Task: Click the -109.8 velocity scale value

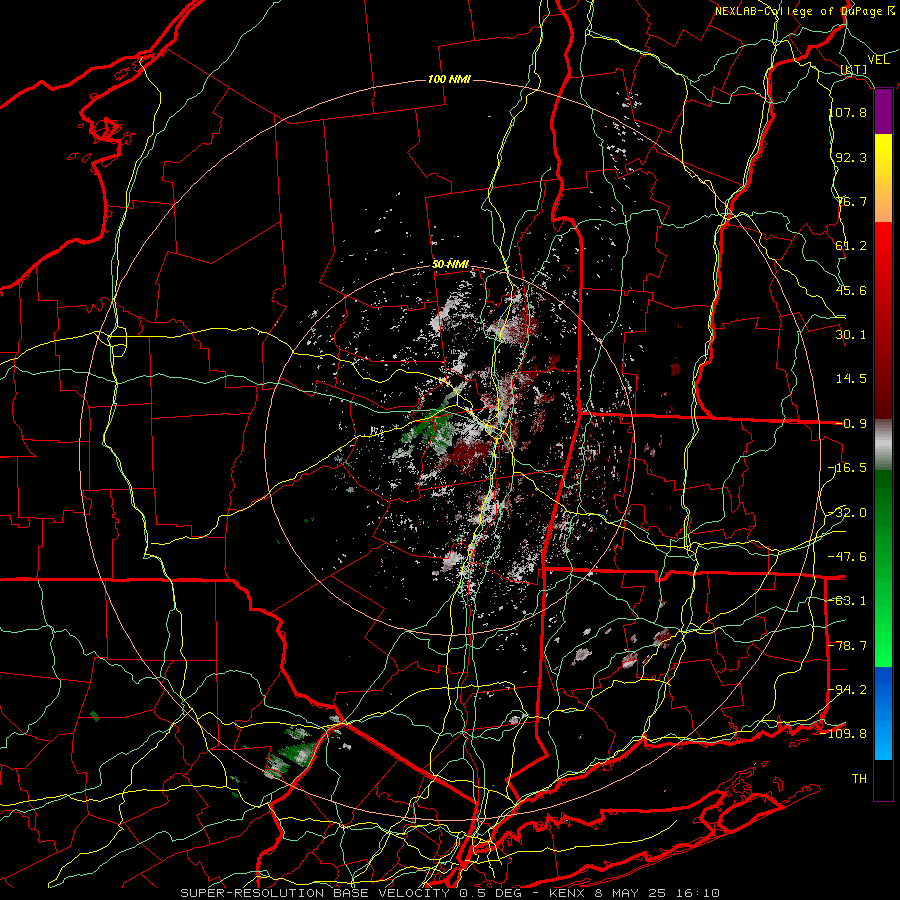Action: coord(844,734)
